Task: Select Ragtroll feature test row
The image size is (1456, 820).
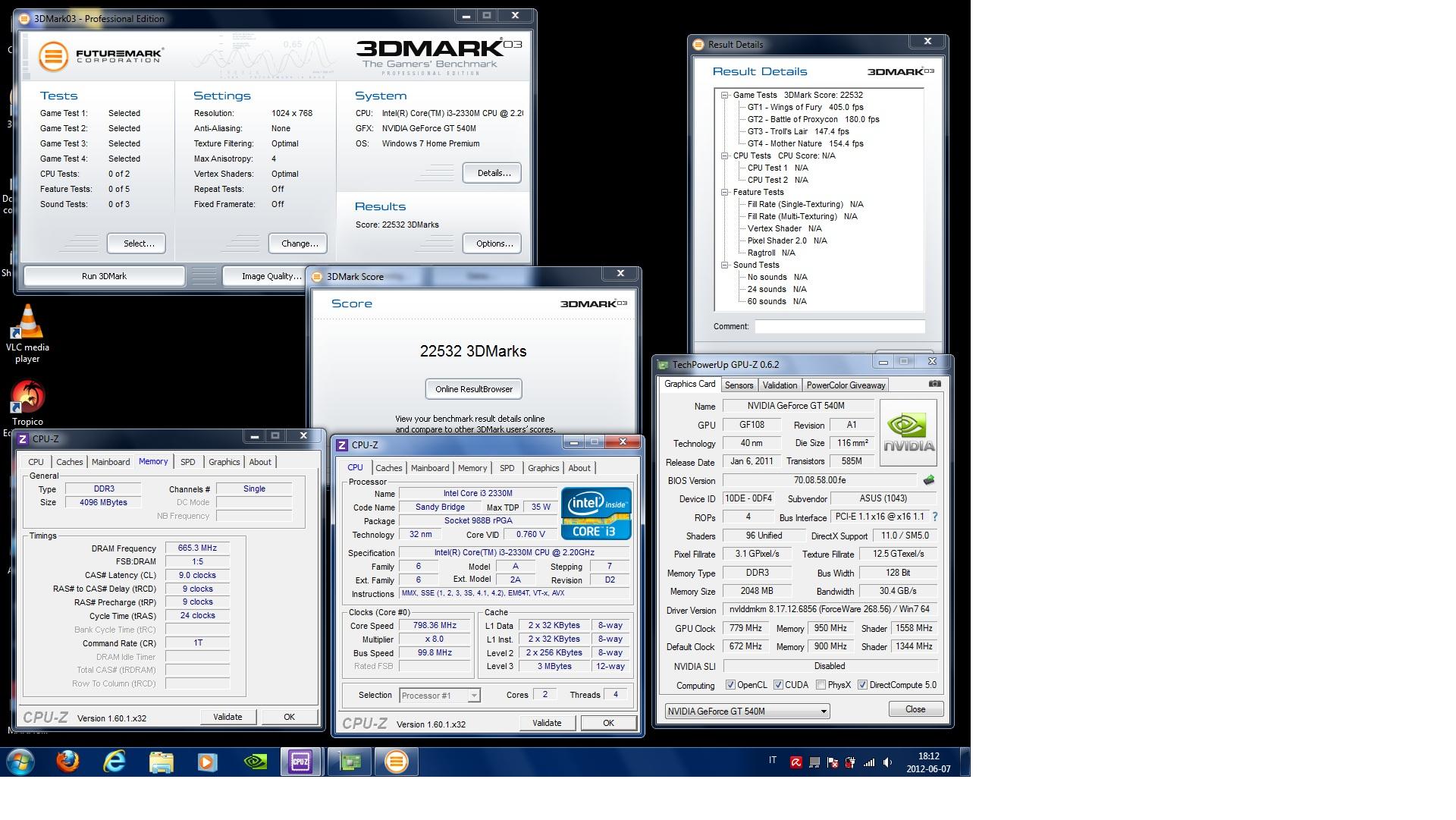Action: [x=771, y=253]
